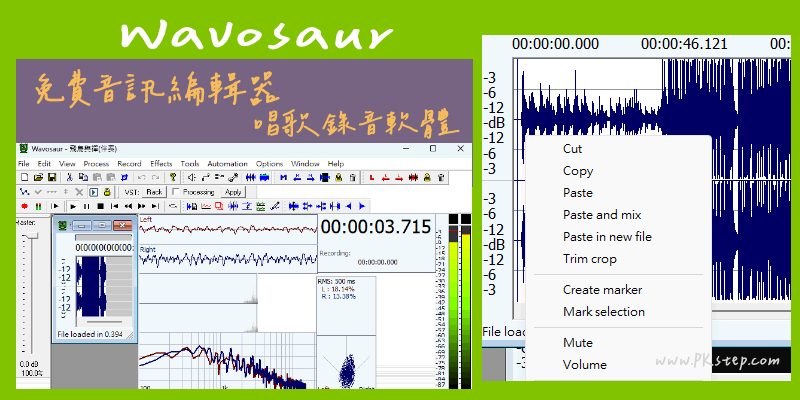Click the rewind transport button

point(129,206)
